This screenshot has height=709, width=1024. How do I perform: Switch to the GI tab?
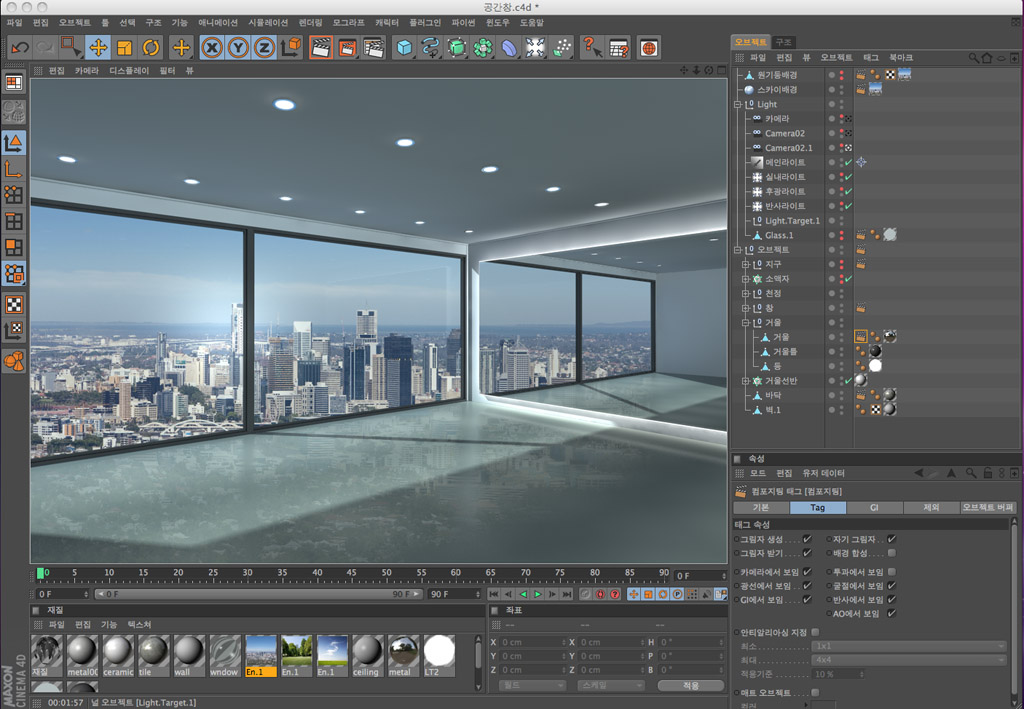pos(873,508)
